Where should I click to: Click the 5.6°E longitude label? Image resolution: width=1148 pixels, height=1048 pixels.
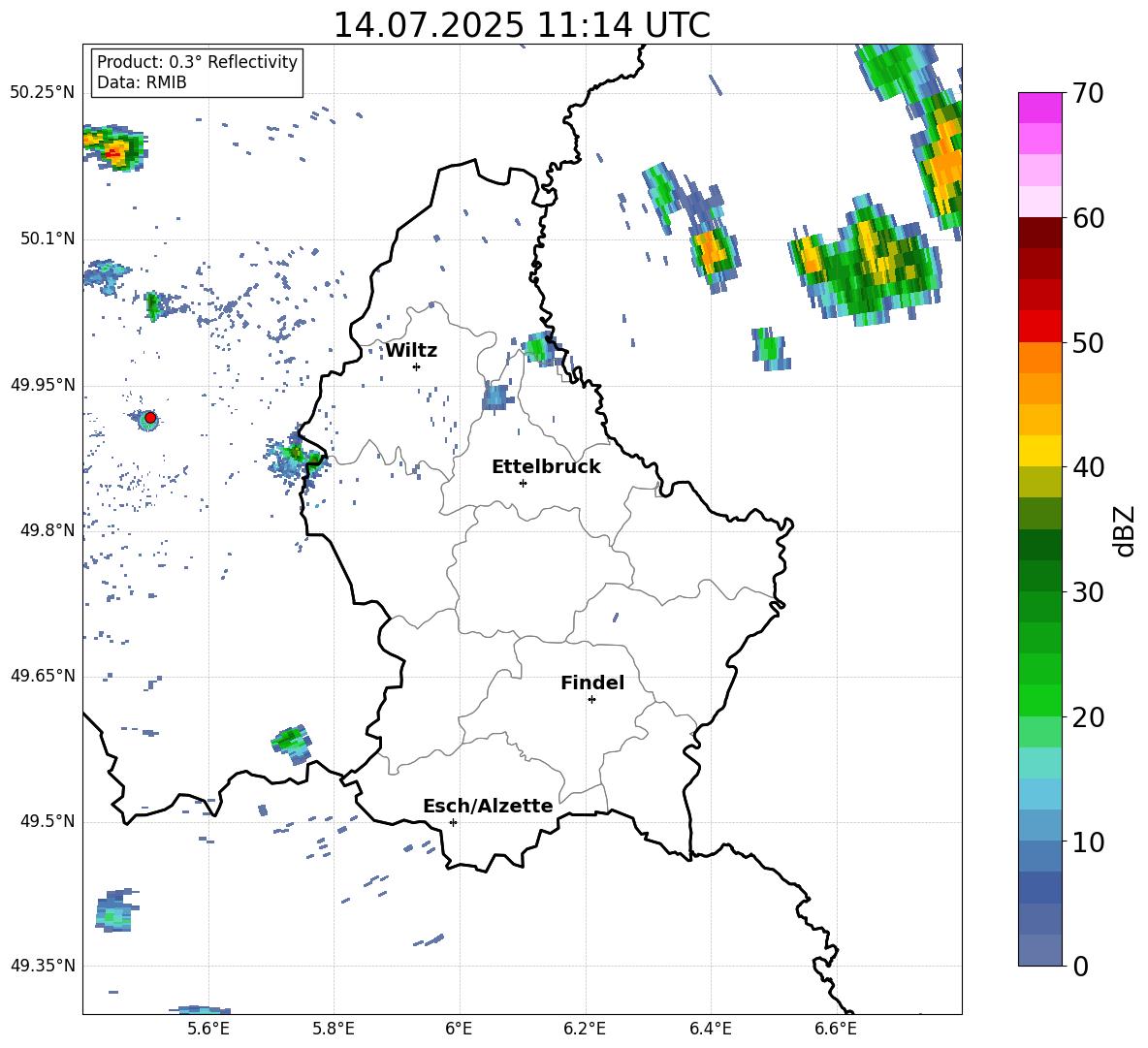point(208,1029)
